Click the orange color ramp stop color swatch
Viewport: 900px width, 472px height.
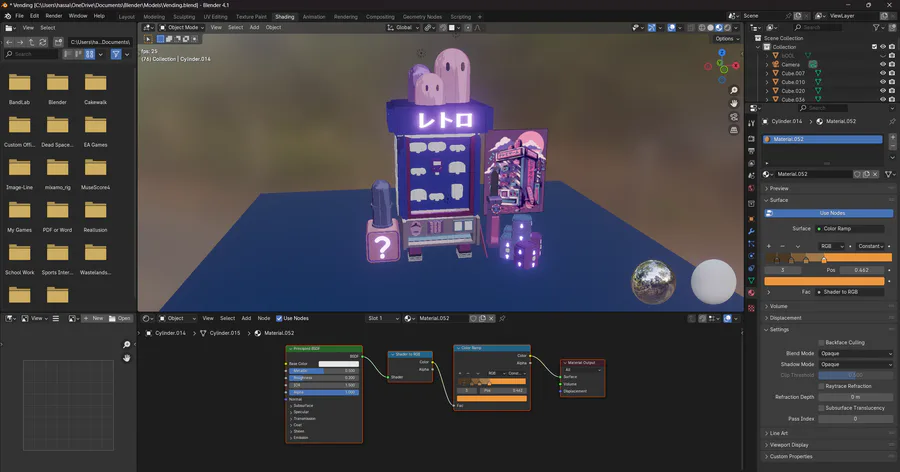point(824,281)
